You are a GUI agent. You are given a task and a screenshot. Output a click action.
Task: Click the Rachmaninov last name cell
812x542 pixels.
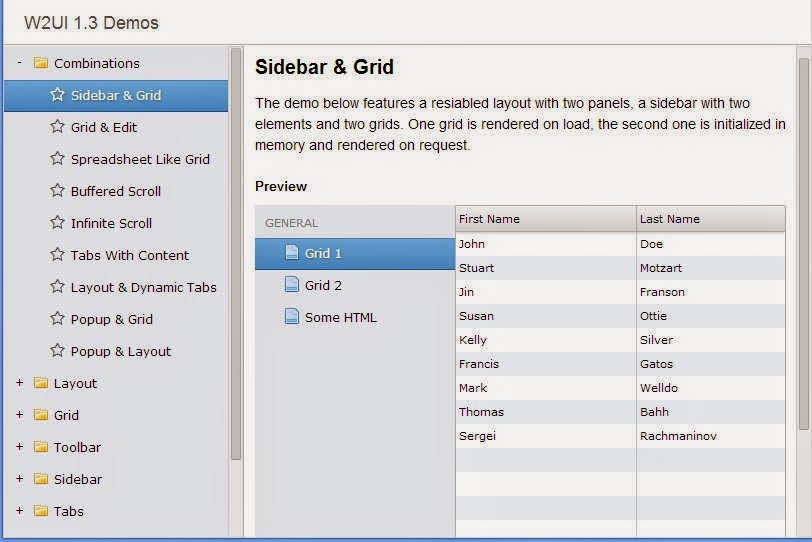tap(711, 436)
